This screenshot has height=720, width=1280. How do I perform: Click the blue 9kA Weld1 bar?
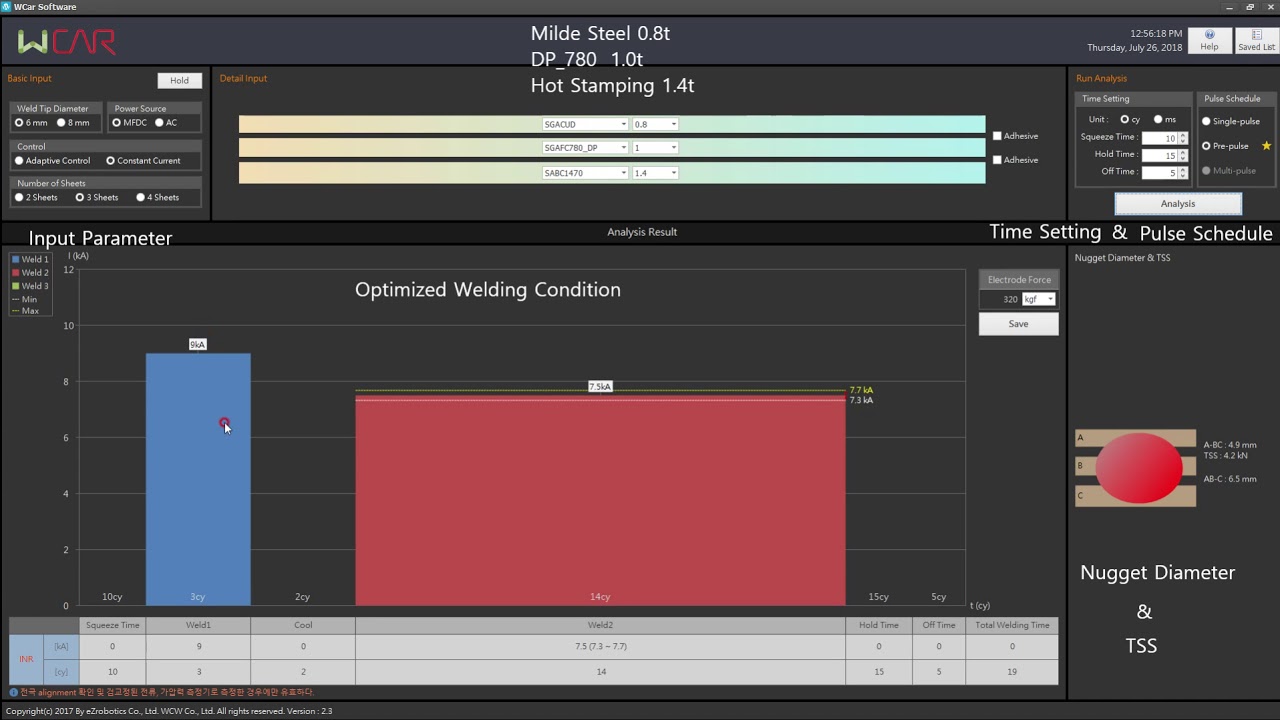198,479
